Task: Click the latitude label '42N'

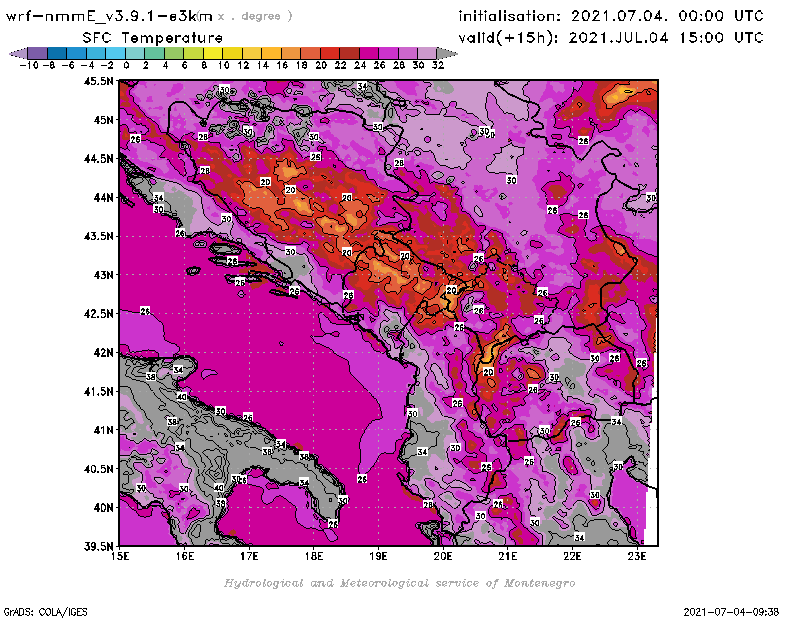Action: pyautogui.click(x=103, y=353)
